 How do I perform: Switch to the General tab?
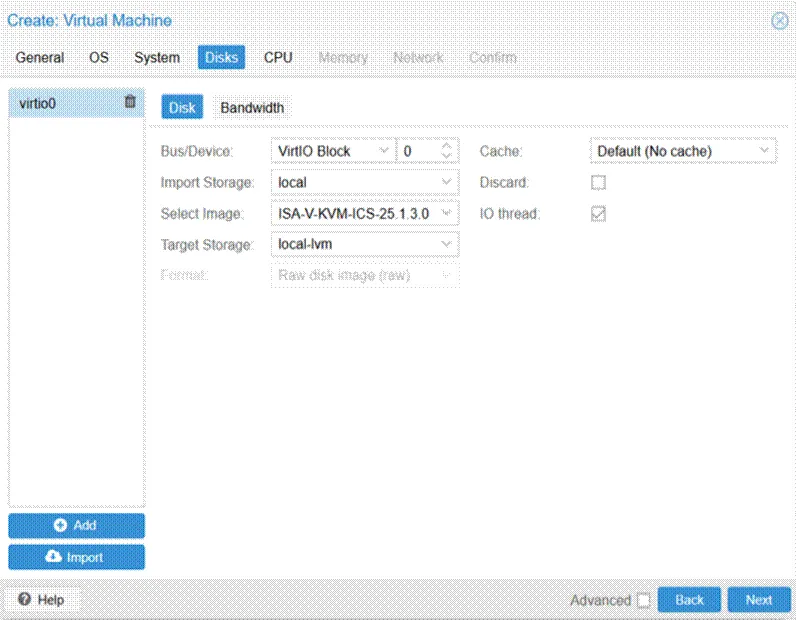coord(40,57)
